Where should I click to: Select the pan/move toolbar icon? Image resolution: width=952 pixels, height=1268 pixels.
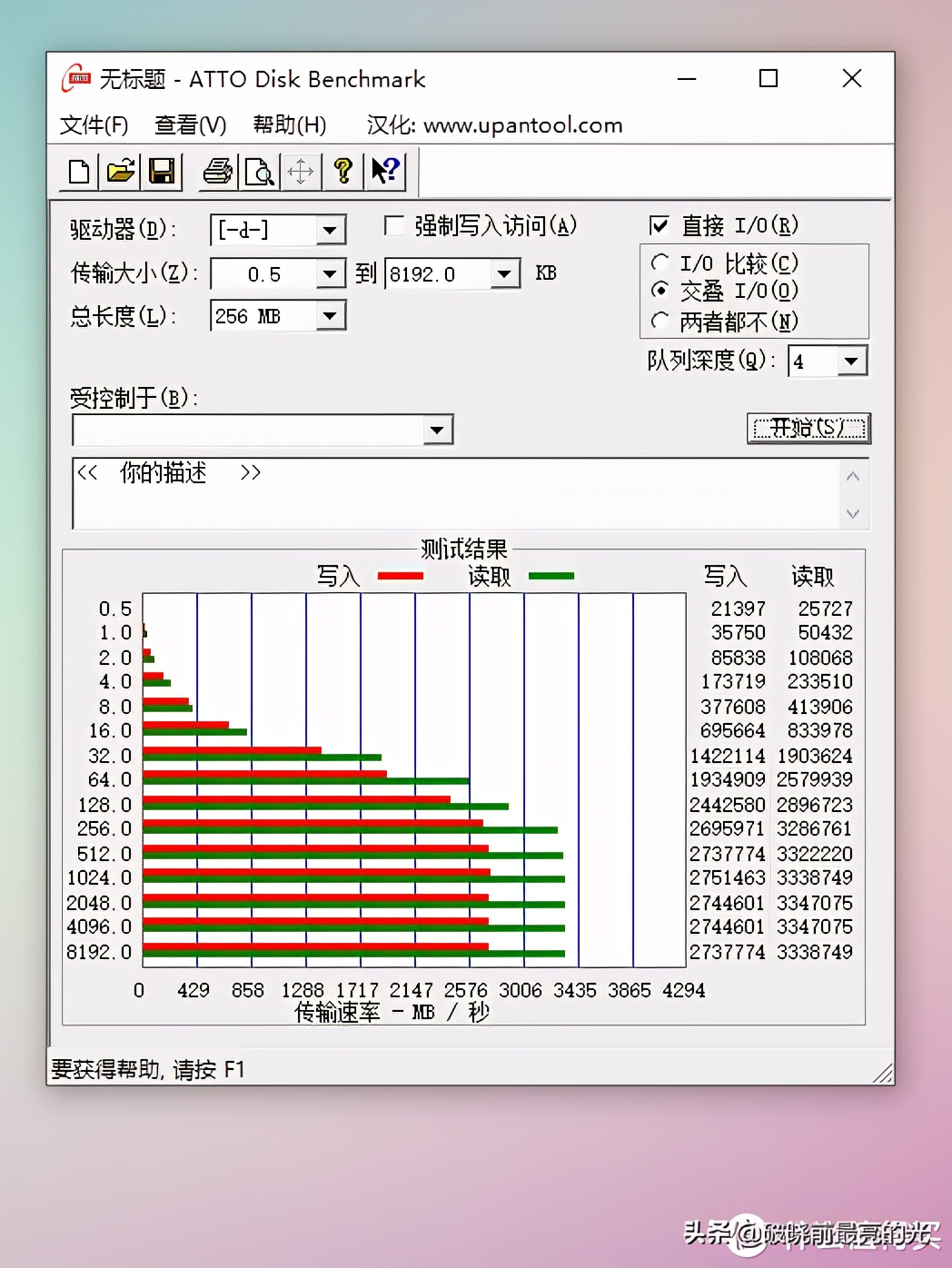301,171
